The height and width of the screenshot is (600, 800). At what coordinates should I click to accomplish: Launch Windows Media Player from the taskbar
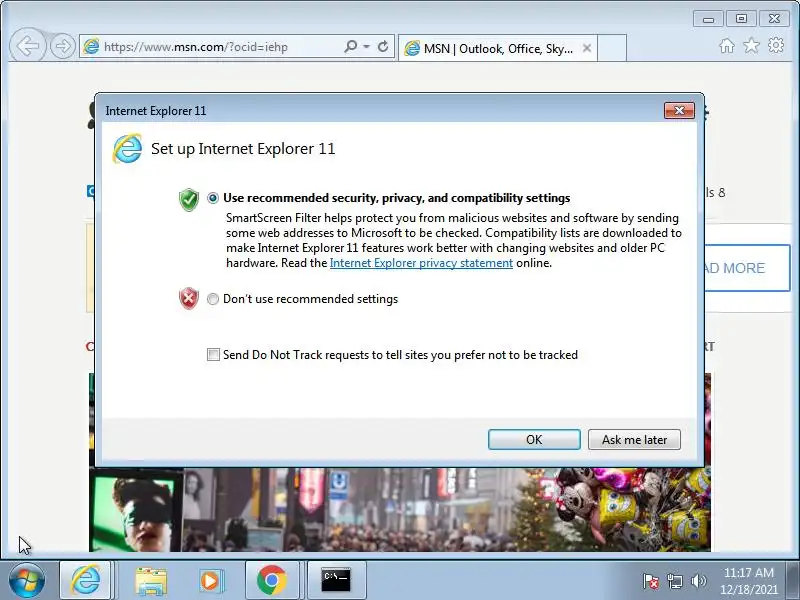(x=210, y=581)
